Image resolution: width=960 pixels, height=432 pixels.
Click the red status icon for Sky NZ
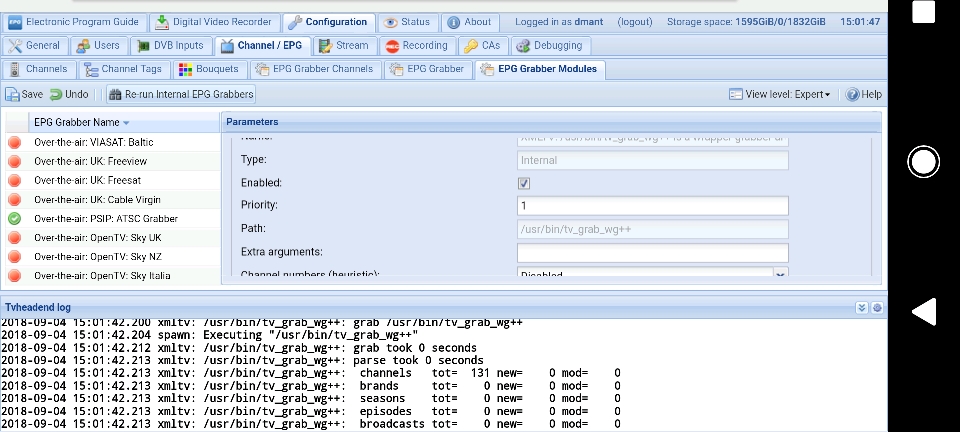15,256
